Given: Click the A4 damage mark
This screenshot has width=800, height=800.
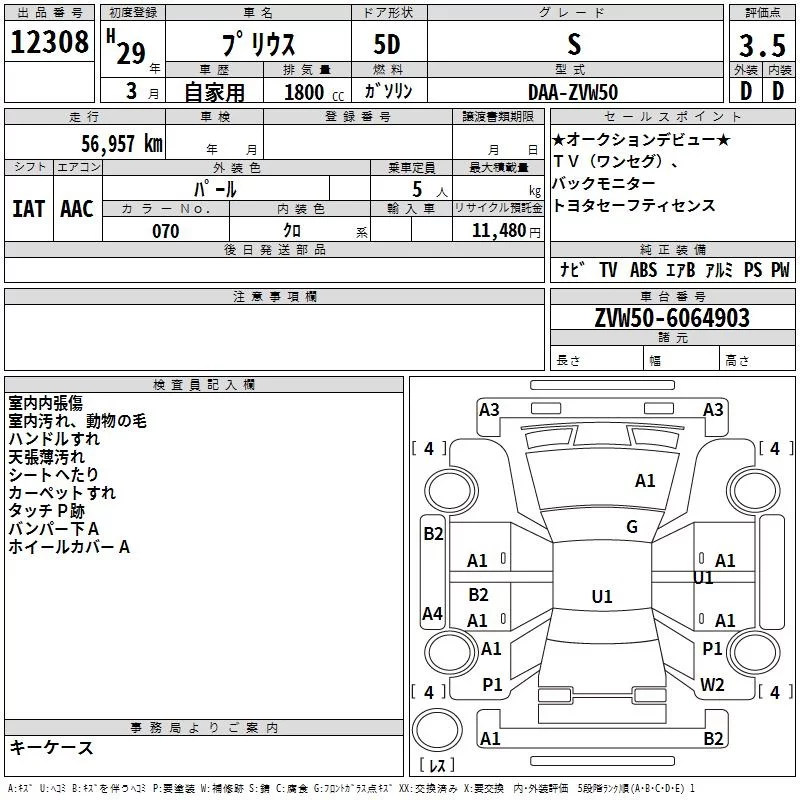Looking at the screenshot, I should (x=432, y=613).
